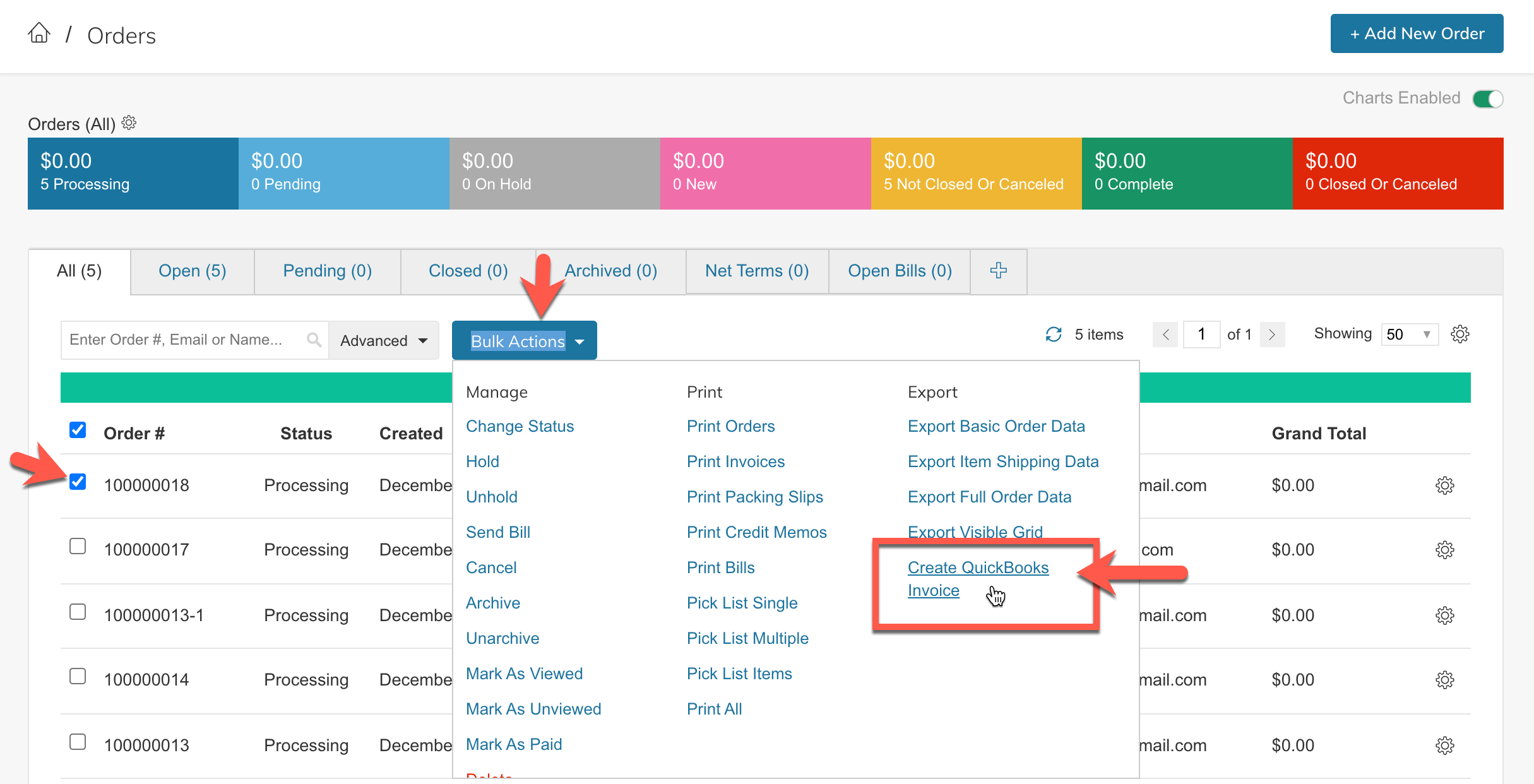Go to next page arrow
Screen dimensions: 1534x784
[x=1272, y=335]
